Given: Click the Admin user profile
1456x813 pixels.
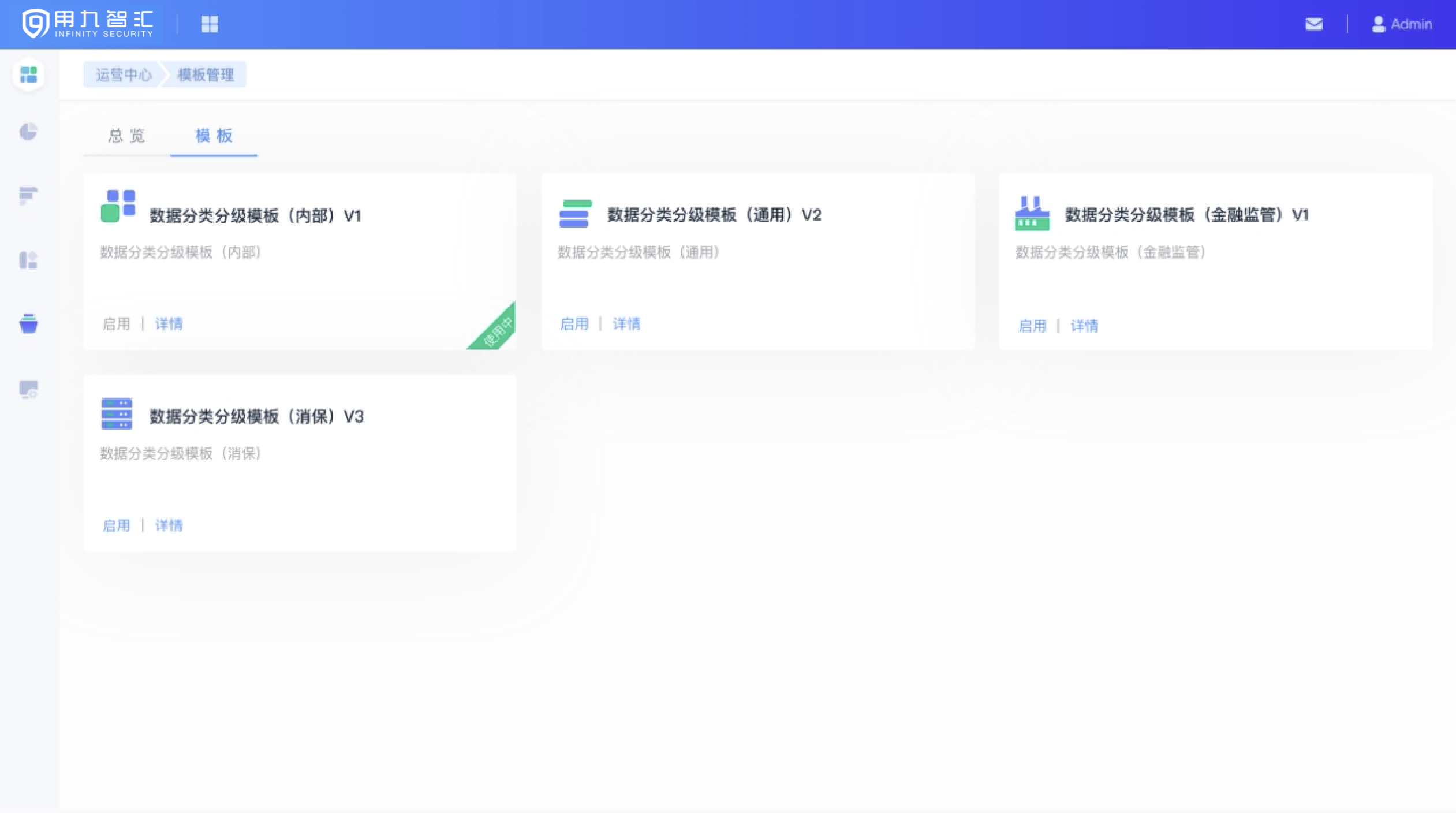Looking at the screenshot, I should coord(1402,24).
